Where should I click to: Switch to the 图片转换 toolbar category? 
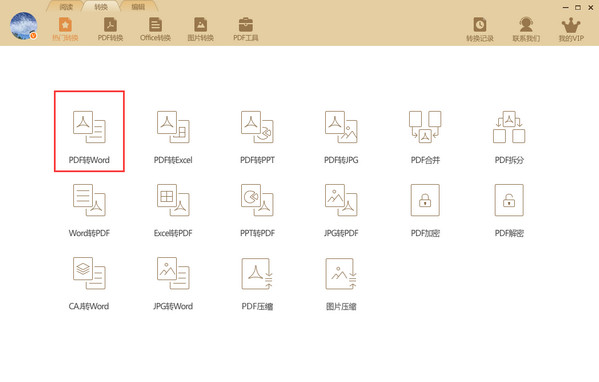point(201,29)
